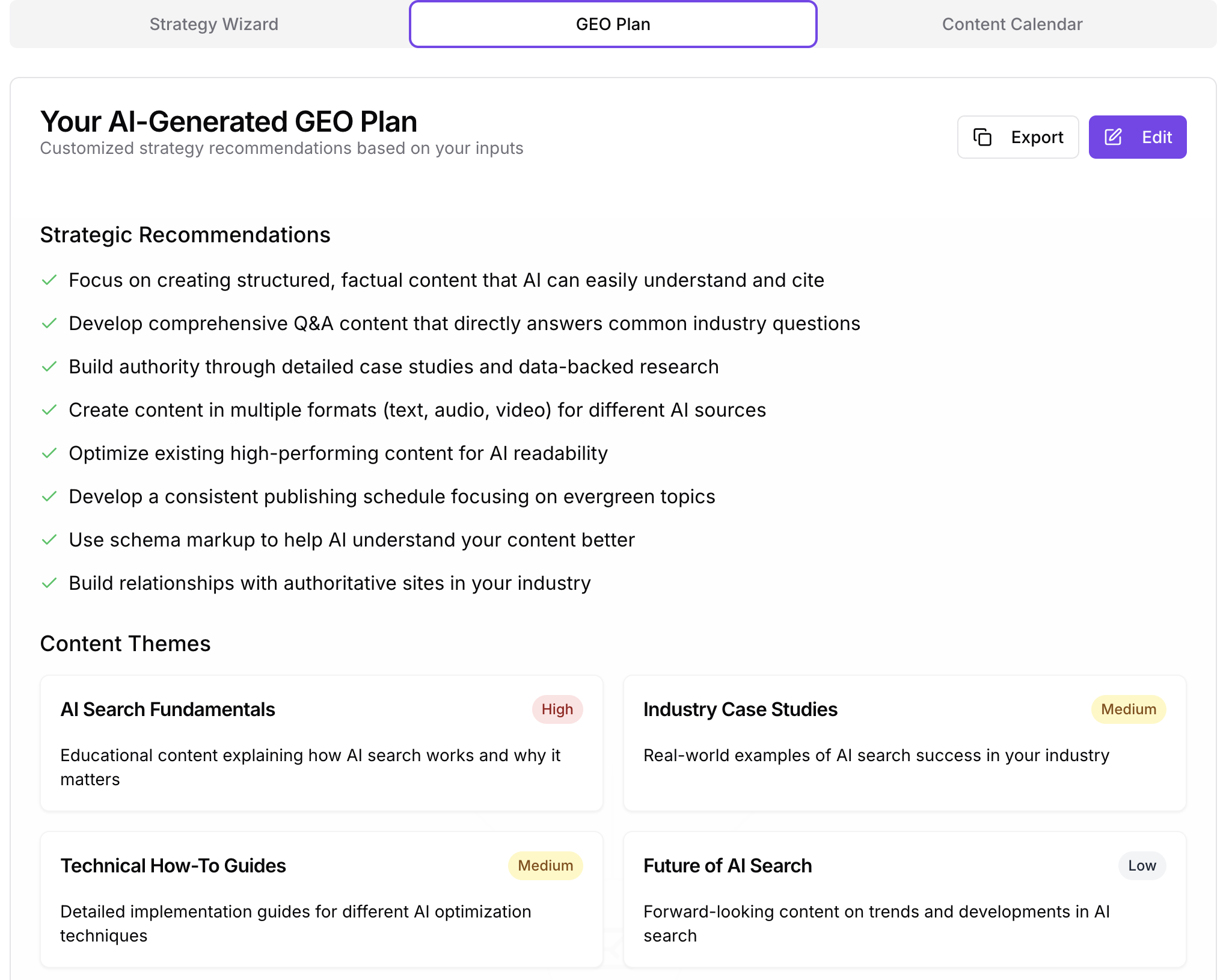
Task: Click the Export button
Action: tap(1018, 137)
